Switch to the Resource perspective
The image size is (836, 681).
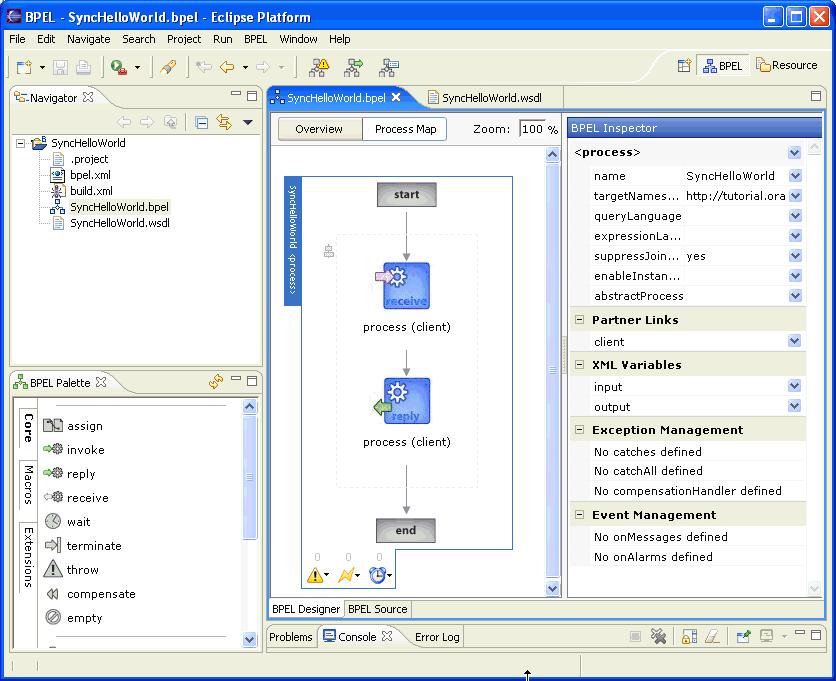(787, 65)
